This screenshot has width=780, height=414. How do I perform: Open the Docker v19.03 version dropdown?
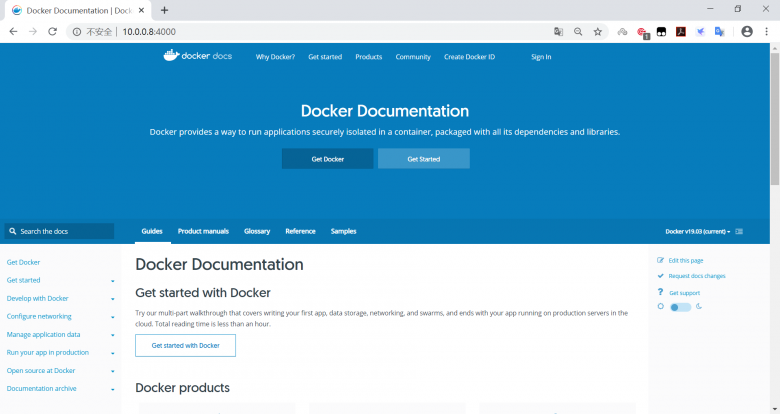697,231
